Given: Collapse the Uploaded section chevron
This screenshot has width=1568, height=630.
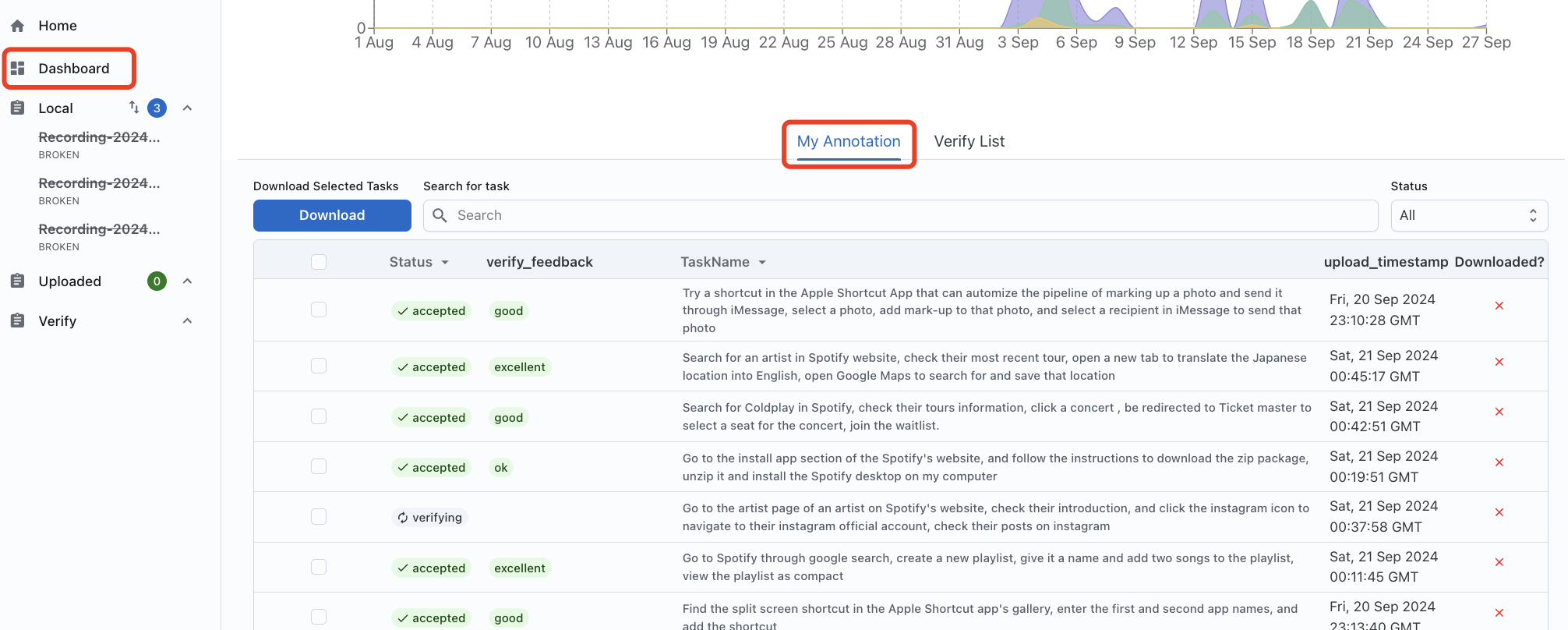Looking at the screenshot, I should tap(187, 281).
